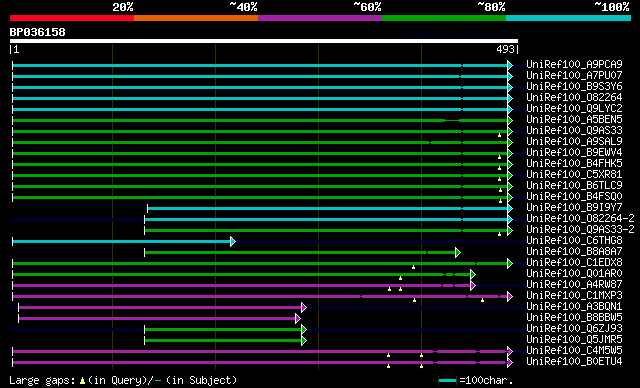
Task: Click the arrowhead of the UniRef100_B8BBW5 alignment
Action: tap(298, 319)
